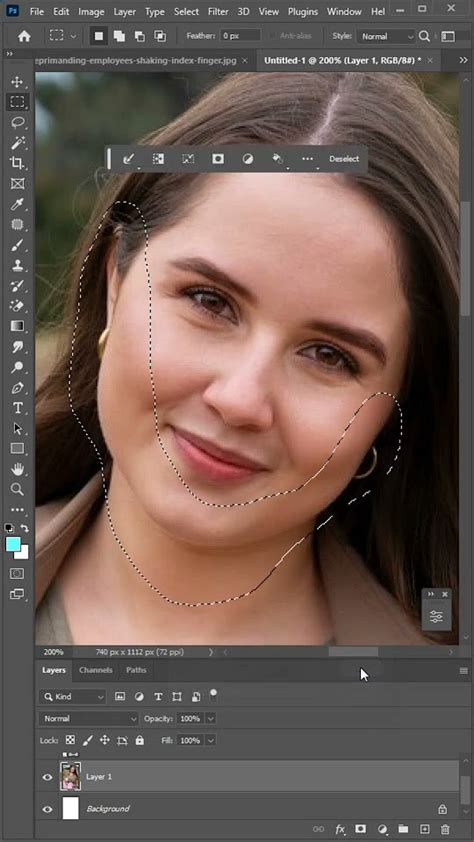Select the Frame tool
This screenshot has height=842, width=474.
pos(17,184)
